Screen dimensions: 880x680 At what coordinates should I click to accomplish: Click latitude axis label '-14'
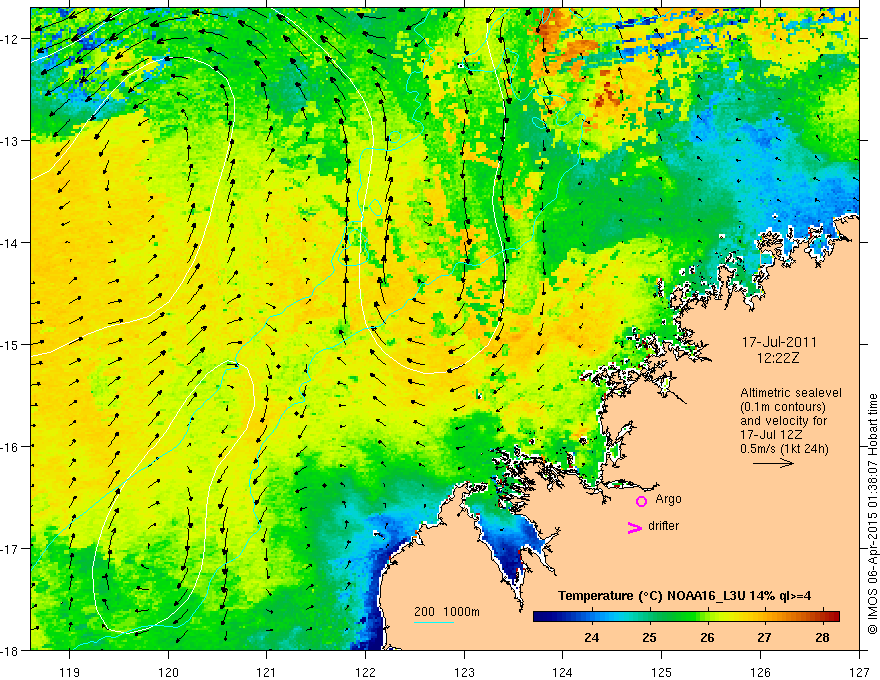pyautogui.click(x=11, y=243)
